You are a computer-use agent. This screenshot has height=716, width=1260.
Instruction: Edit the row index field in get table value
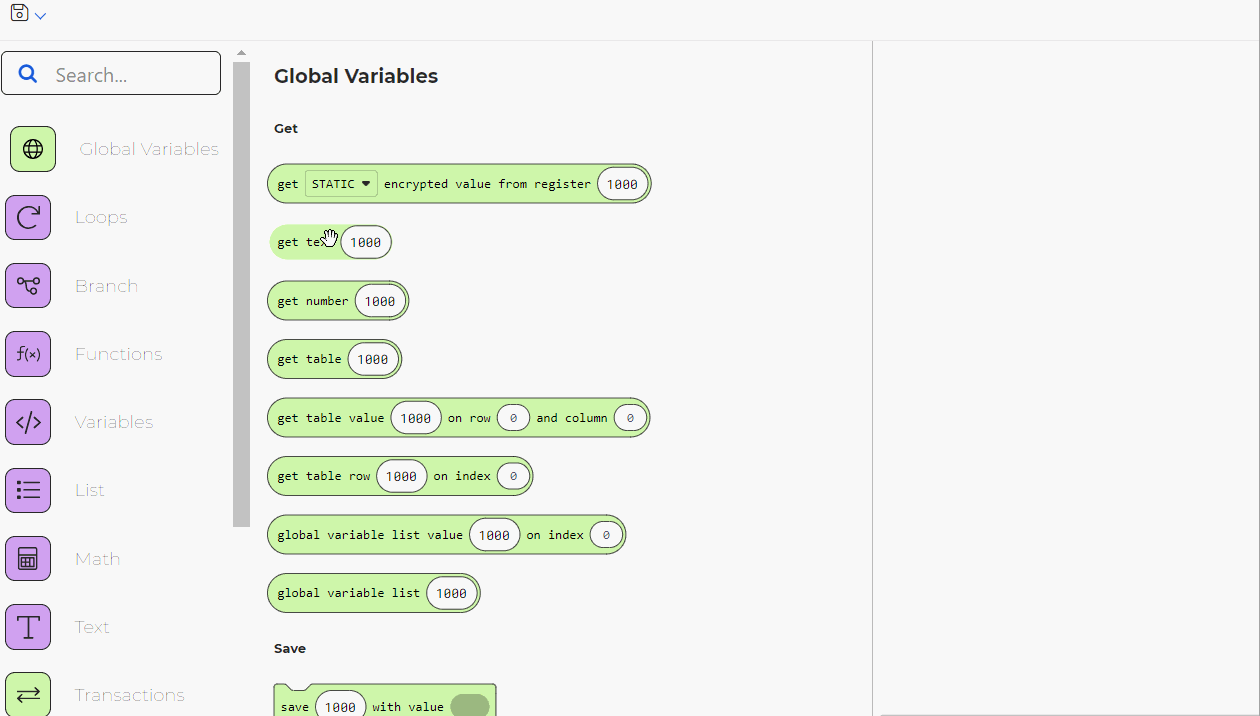[512, 417]
